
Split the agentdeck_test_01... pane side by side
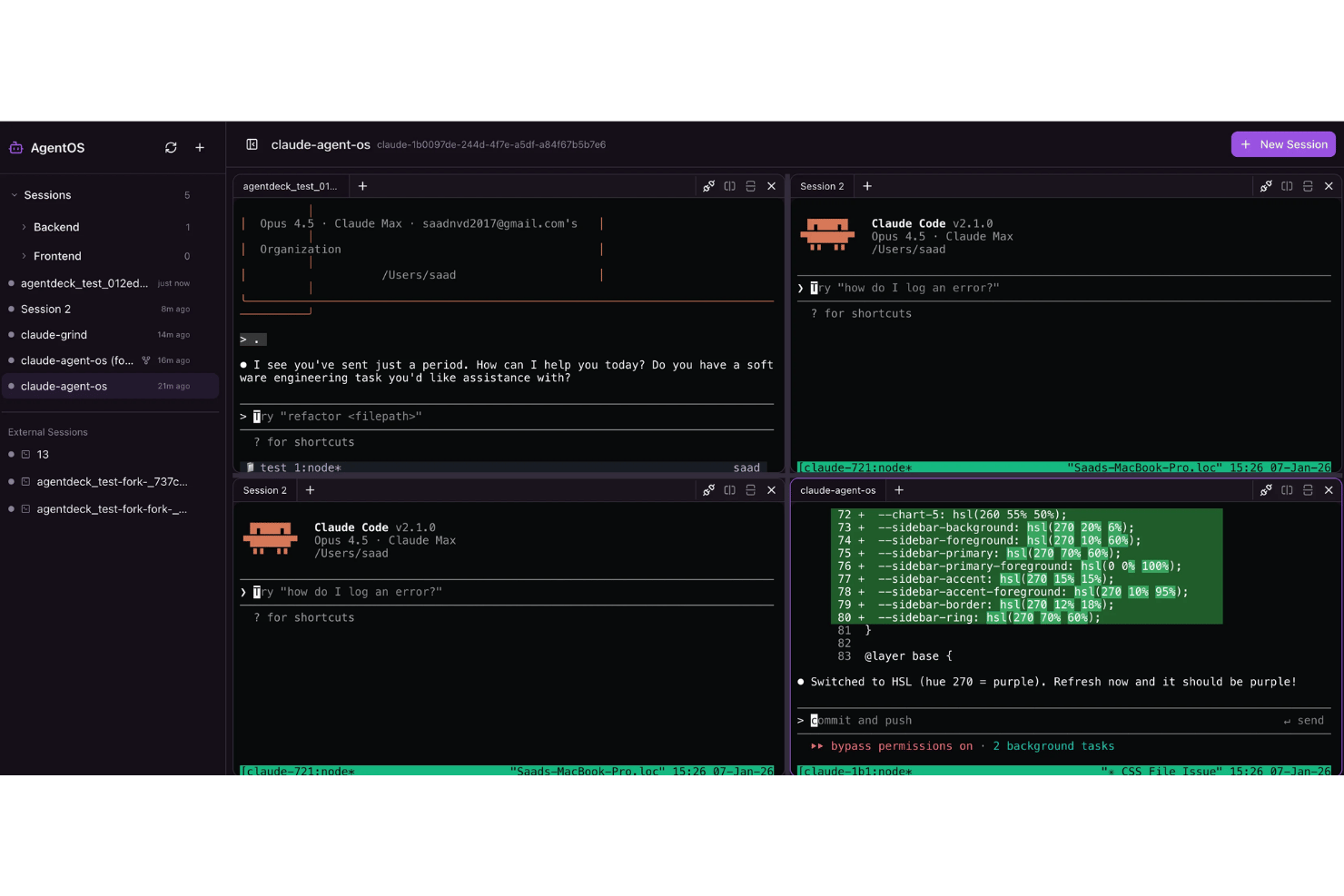click(x=729, y=186)
